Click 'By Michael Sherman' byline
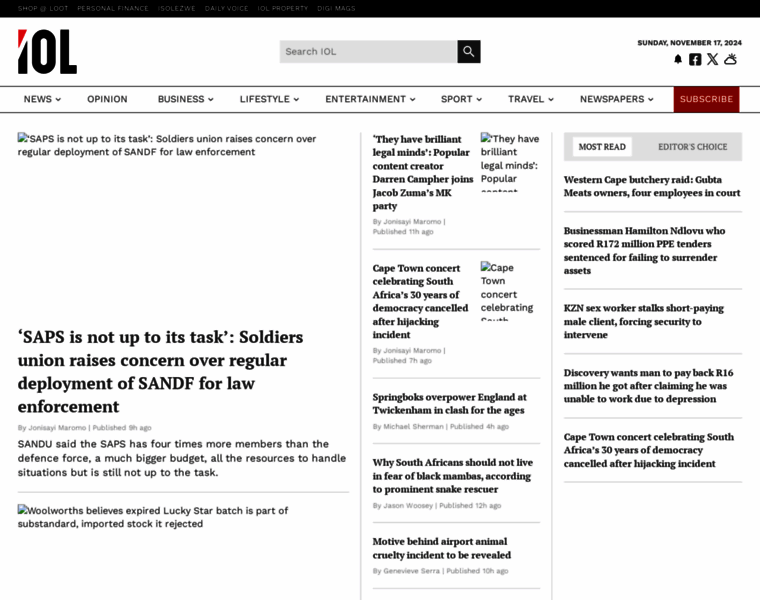 pos(408,426)
